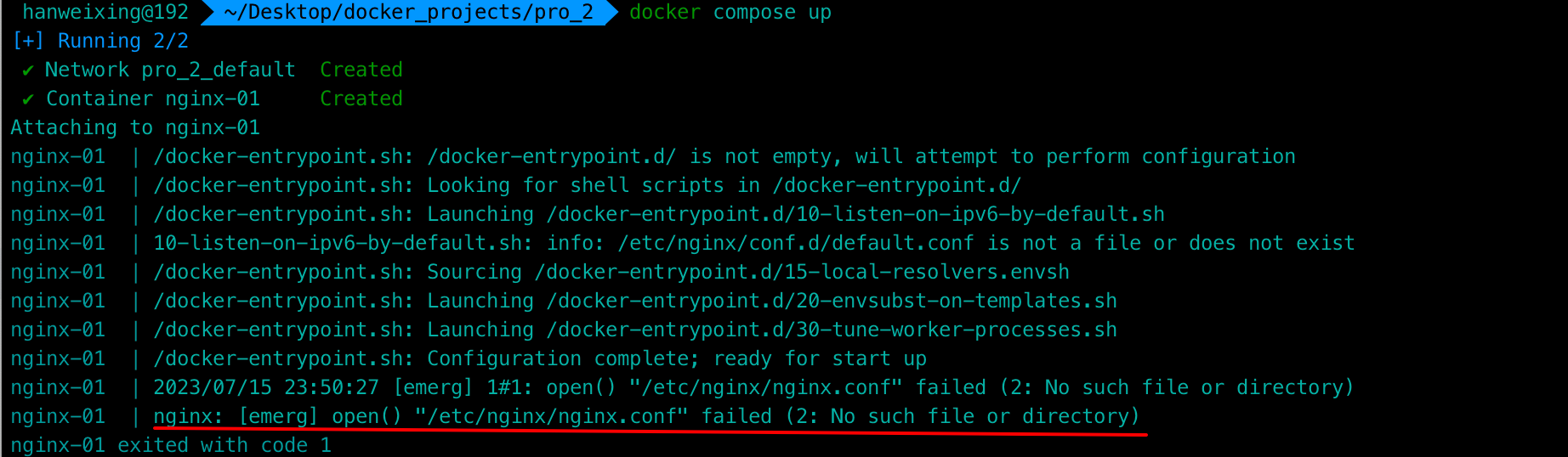The width and height of the screenshot is (1568, 457).
Task: Click the docker compose up command
Action: (x=730, y=13)
